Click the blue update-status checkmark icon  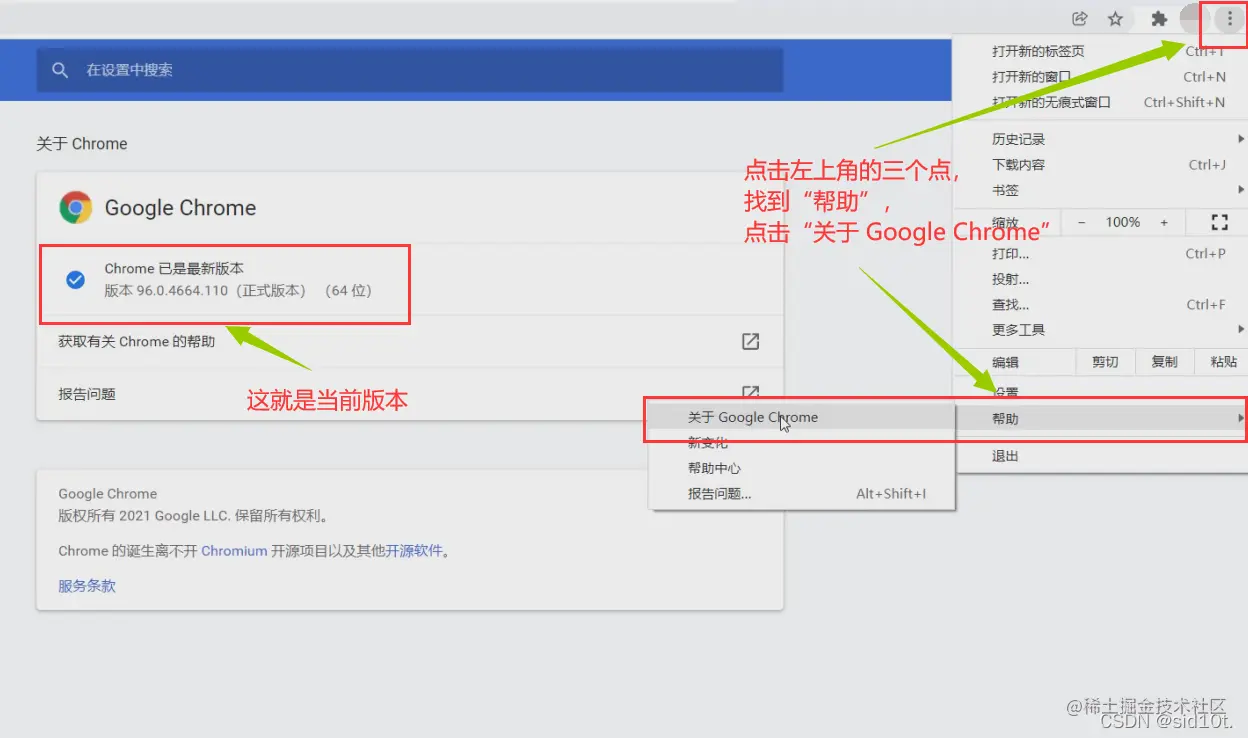coord(75,280)
